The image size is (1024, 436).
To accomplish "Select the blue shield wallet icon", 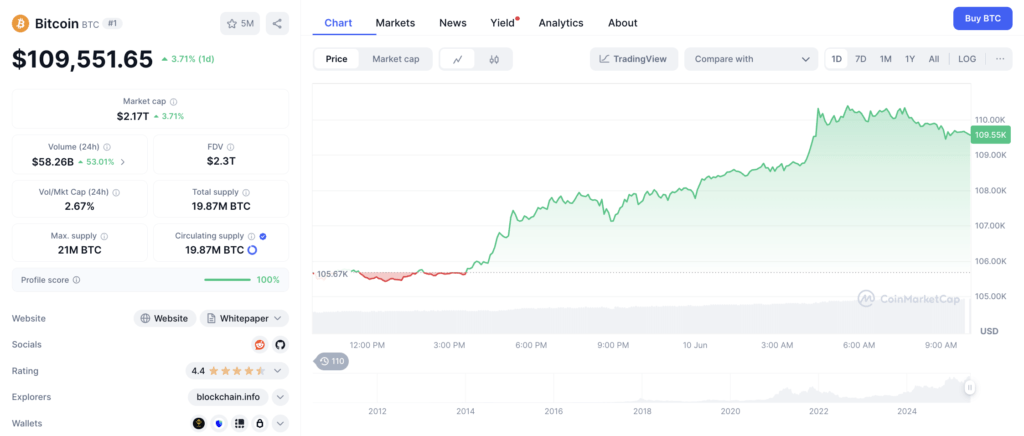I will (219, 424).
